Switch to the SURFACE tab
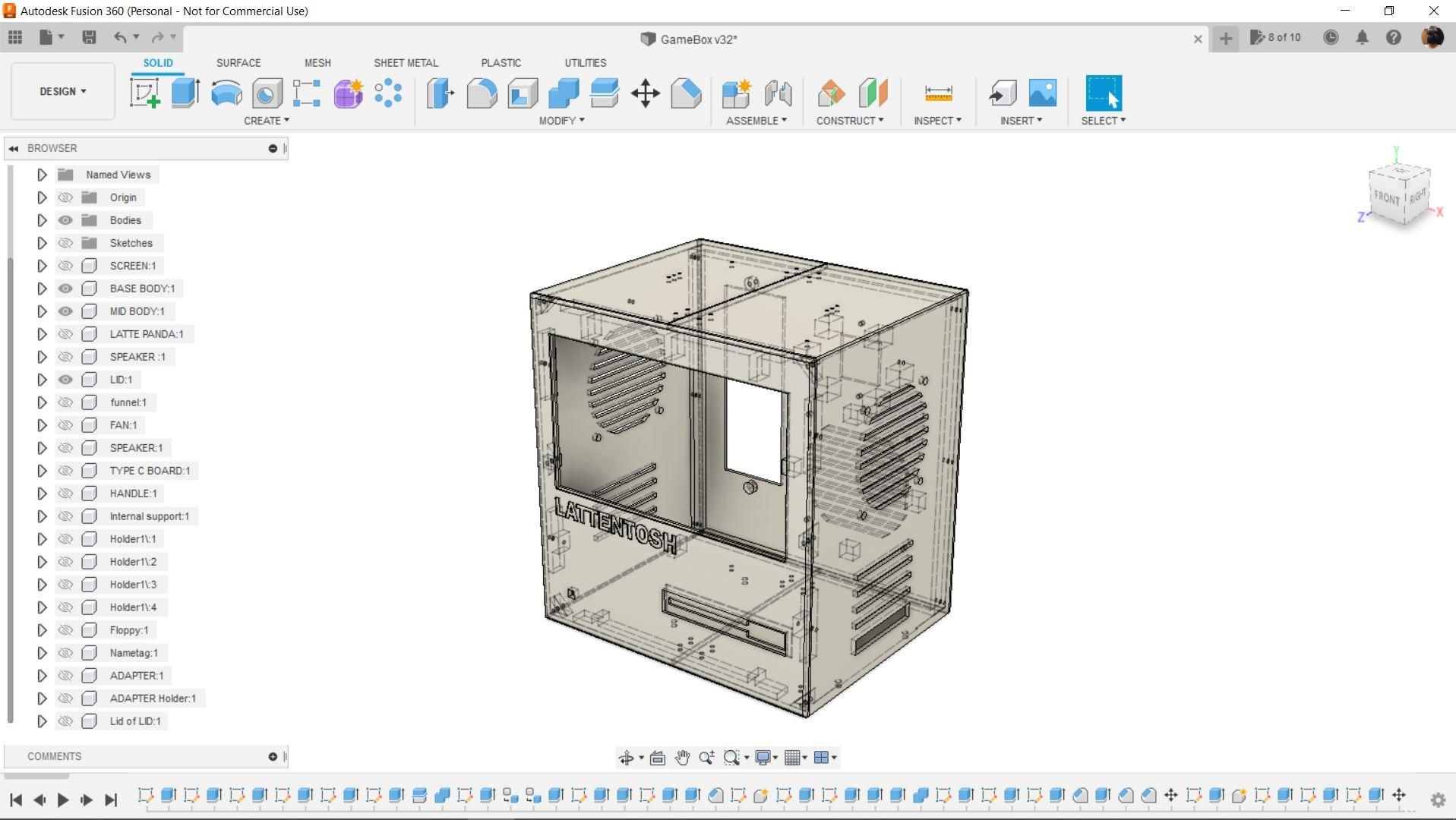The height and width of the screenshot is (820, 1456). click(238, 63)
